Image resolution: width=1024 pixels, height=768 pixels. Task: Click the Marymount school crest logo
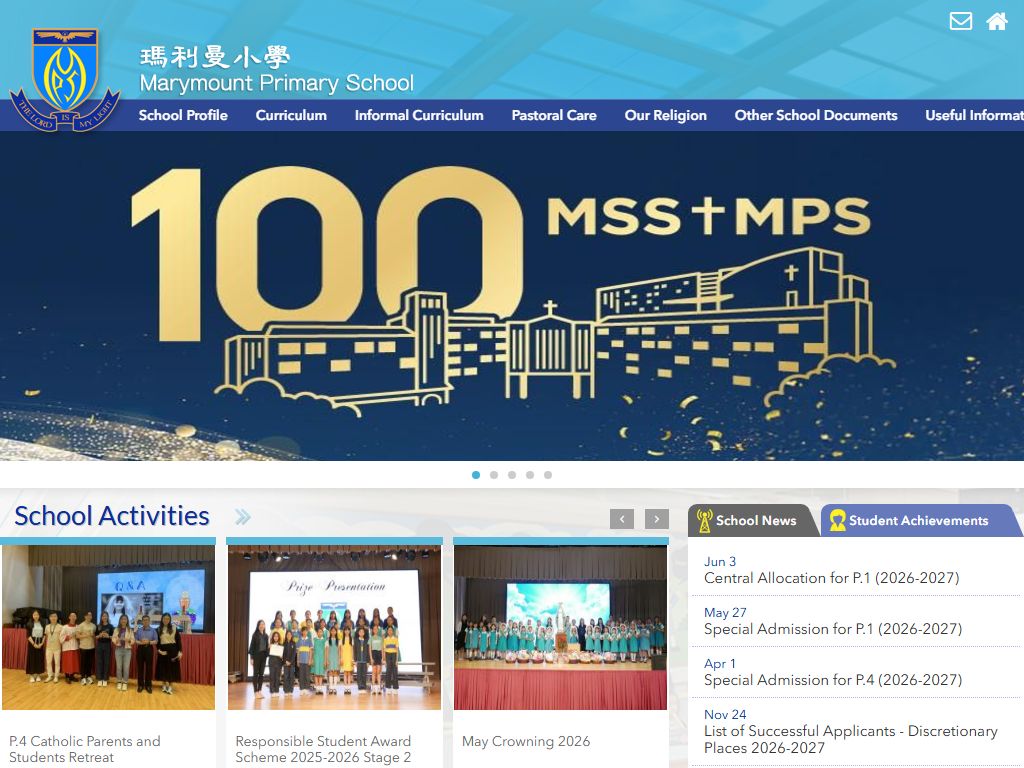(x=65, y=79)
